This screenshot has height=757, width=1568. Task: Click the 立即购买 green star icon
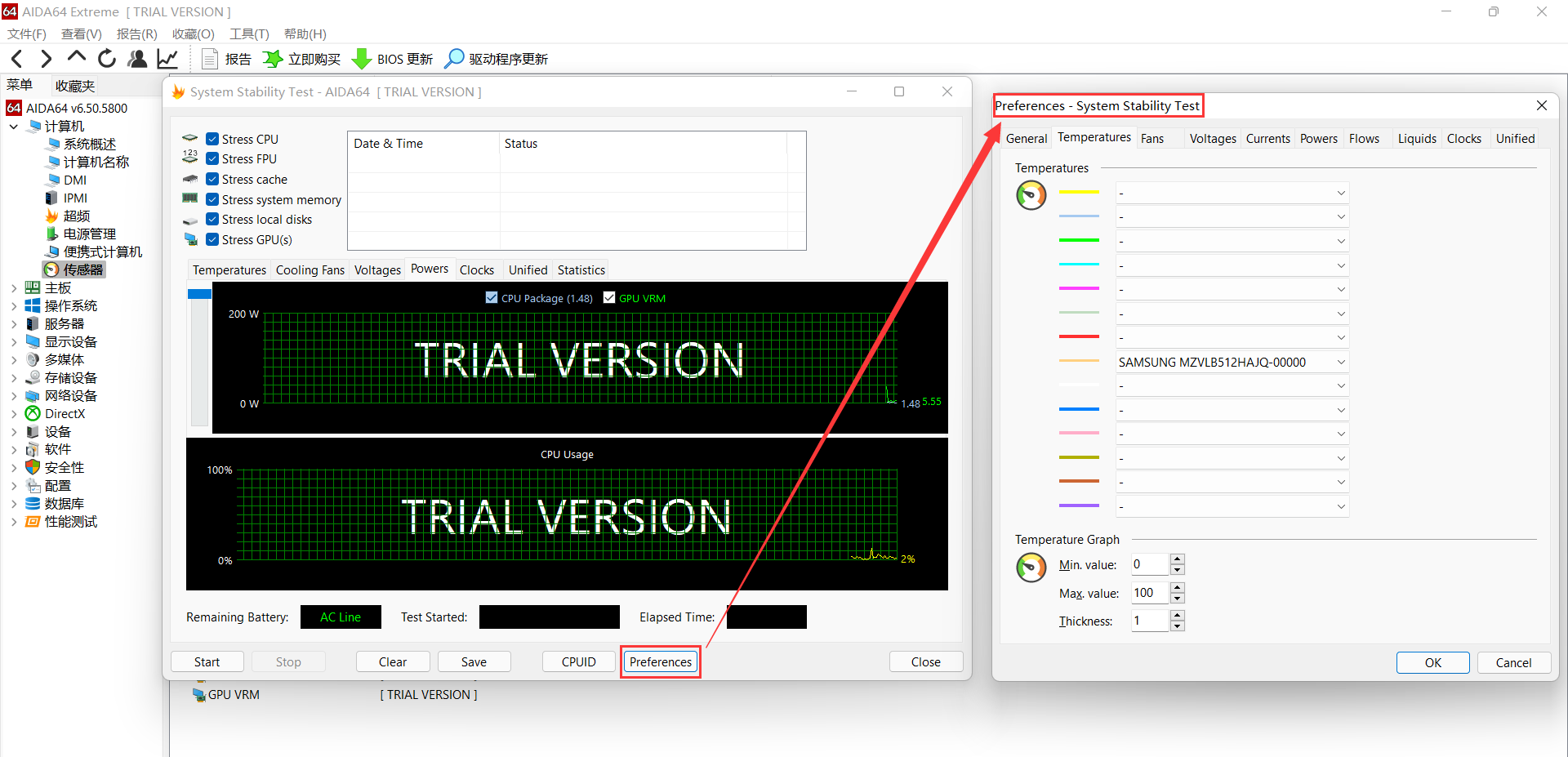click(273, 59)
